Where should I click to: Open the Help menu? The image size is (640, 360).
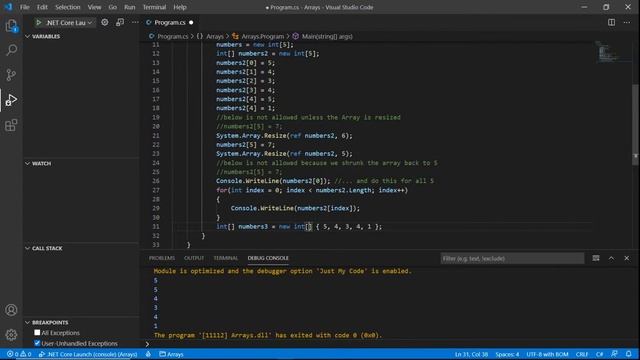(180, 7)
